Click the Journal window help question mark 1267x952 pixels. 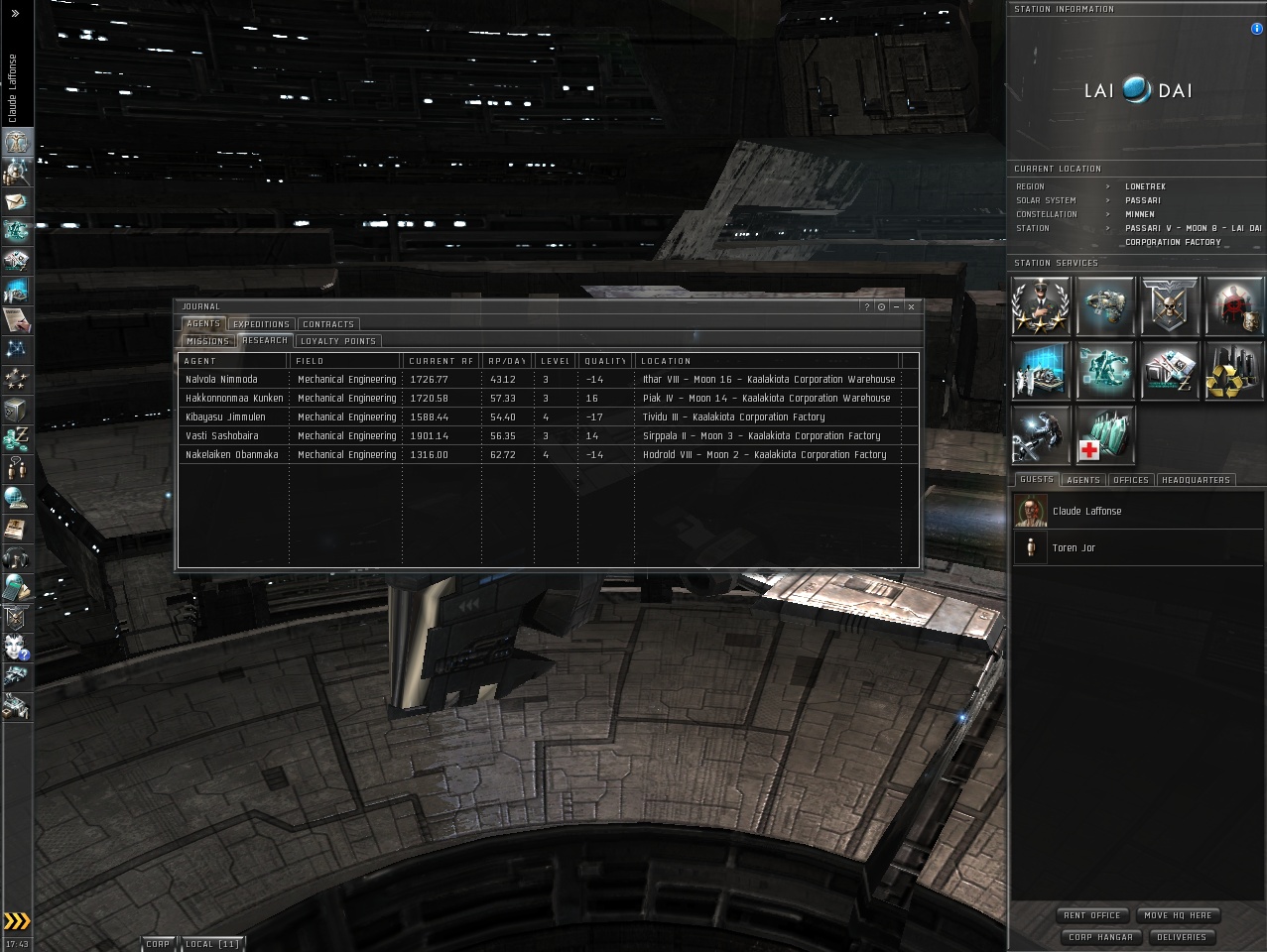click(866, 306)
